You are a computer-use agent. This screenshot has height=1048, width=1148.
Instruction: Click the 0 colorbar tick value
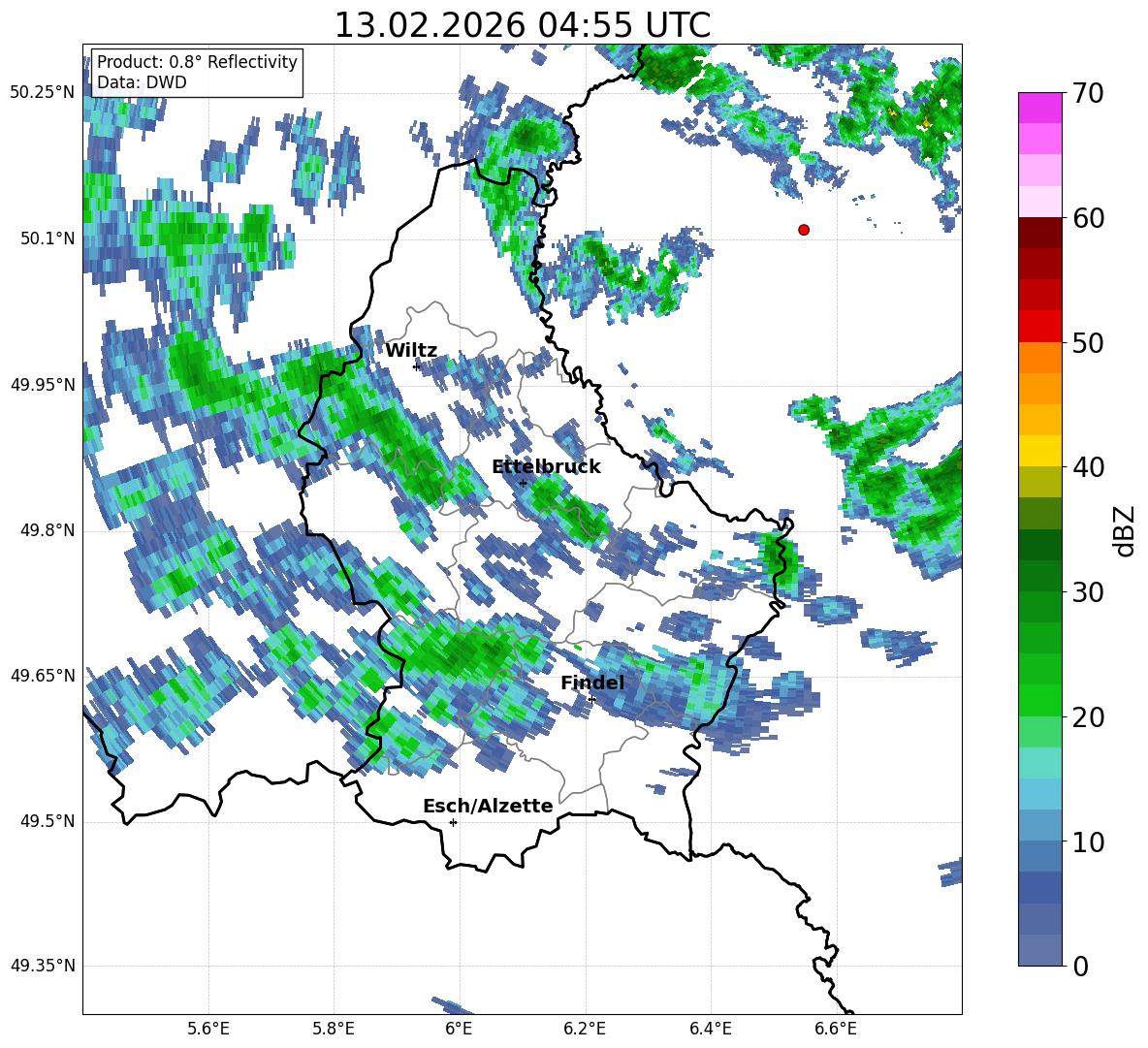1080,967
